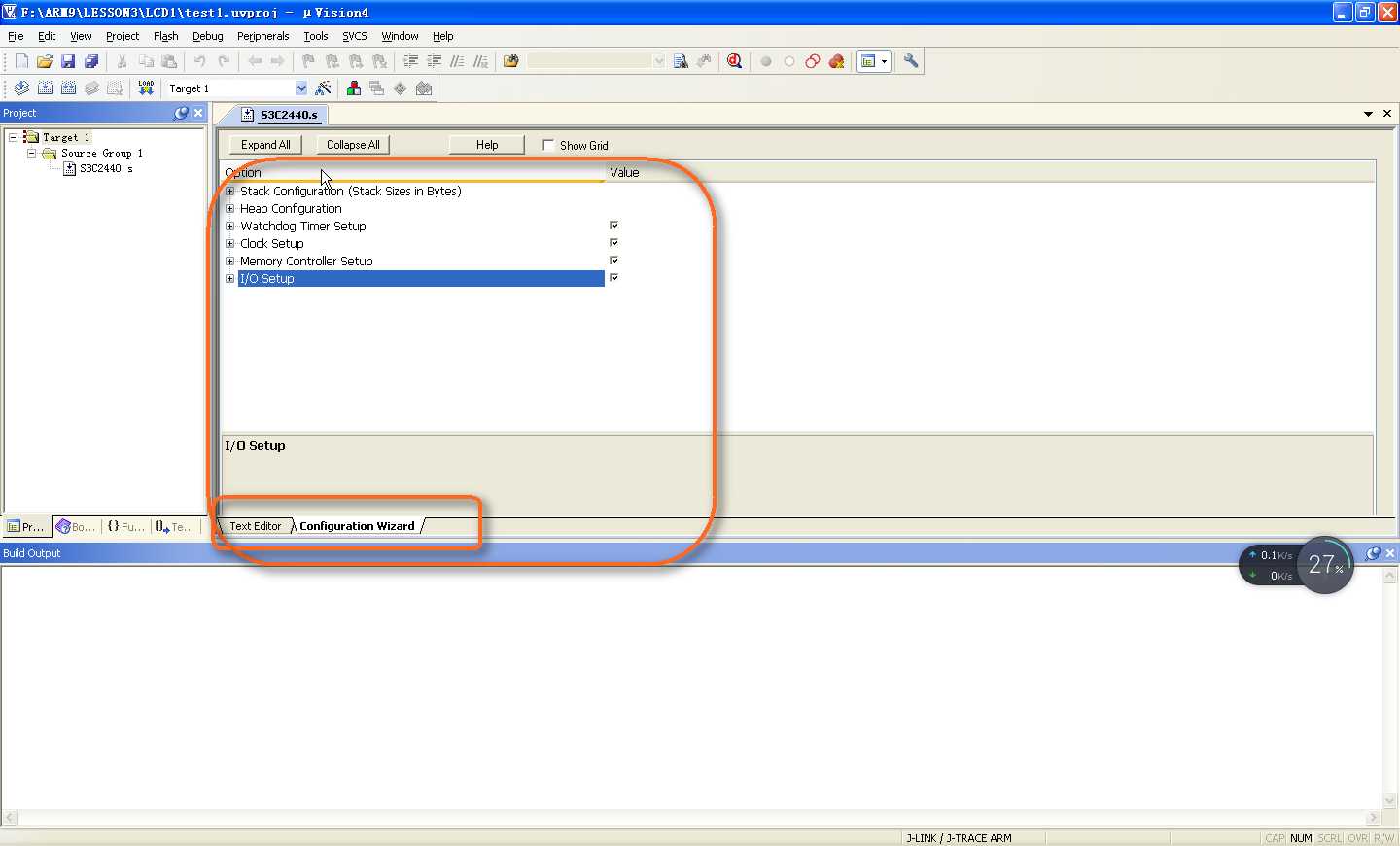Save the current file
1400x846 pixels.
pyautogui.click(x=68, y=61)
